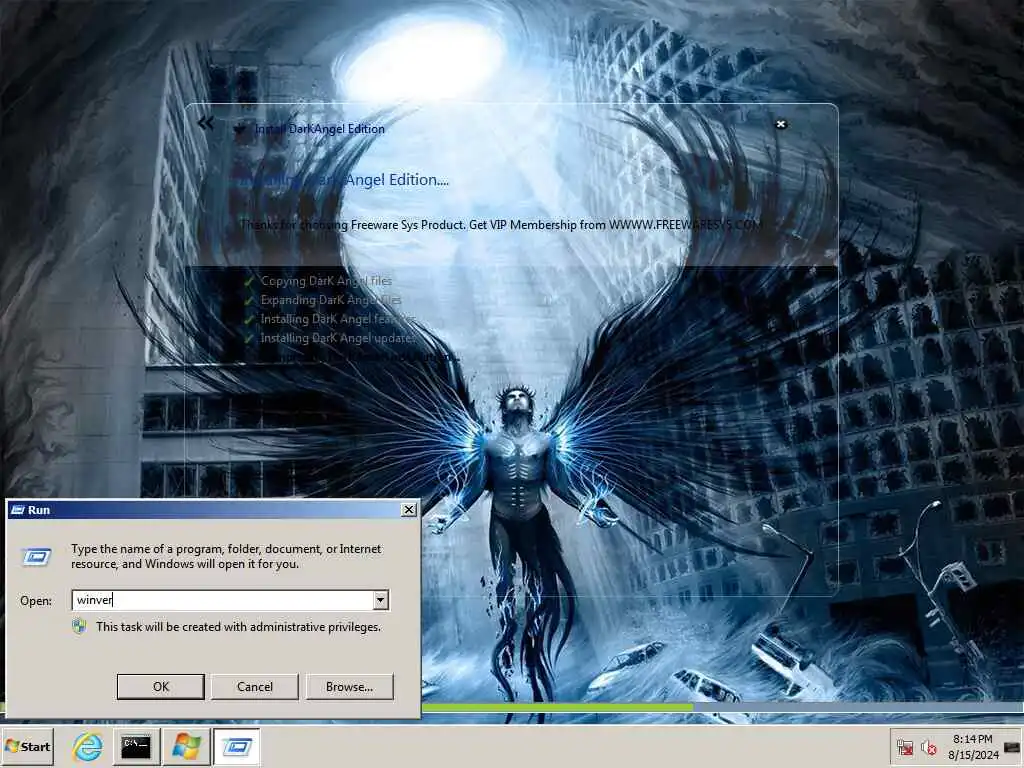
Task: Click Installing DarK Angel features step
Action: (338, 319)
